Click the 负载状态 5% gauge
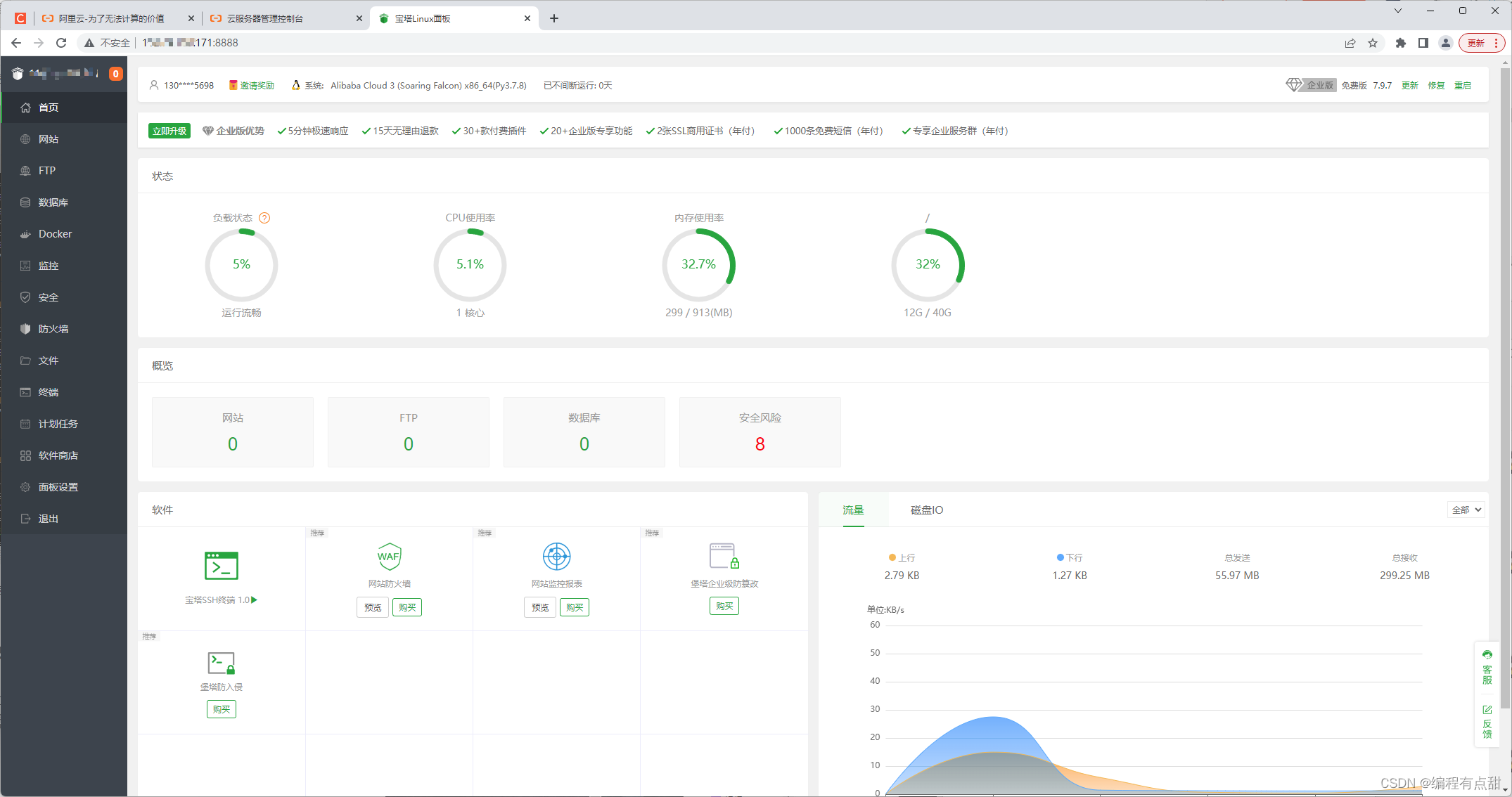This screenshot has height=797, width=1512. pyautogui.click(x=241, y=265)
